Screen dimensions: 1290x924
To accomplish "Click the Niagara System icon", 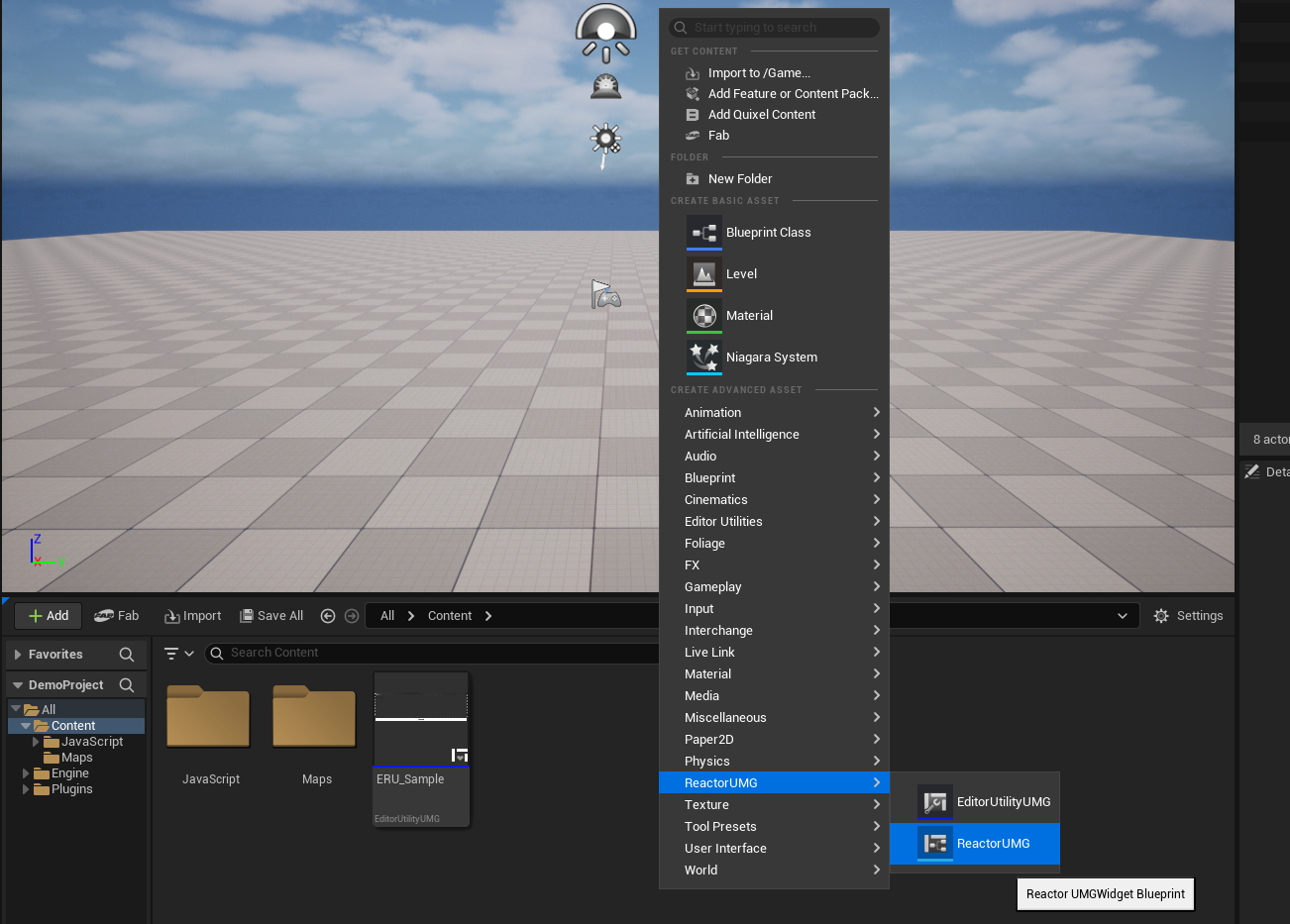I will pos(704,358).
